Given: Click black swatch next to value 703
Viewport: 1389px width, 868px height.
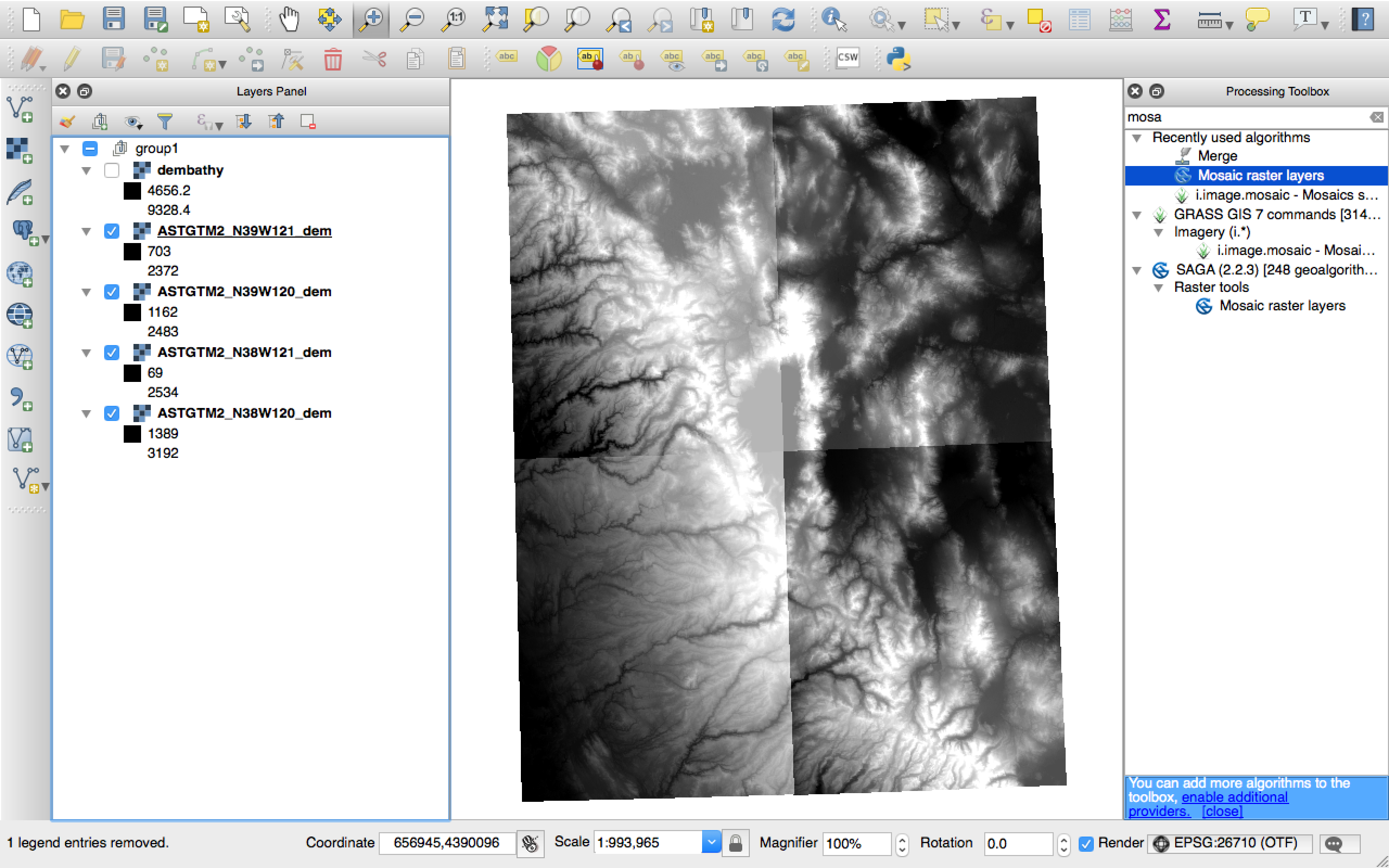Looking at the screenshot, I should (132, 251).
